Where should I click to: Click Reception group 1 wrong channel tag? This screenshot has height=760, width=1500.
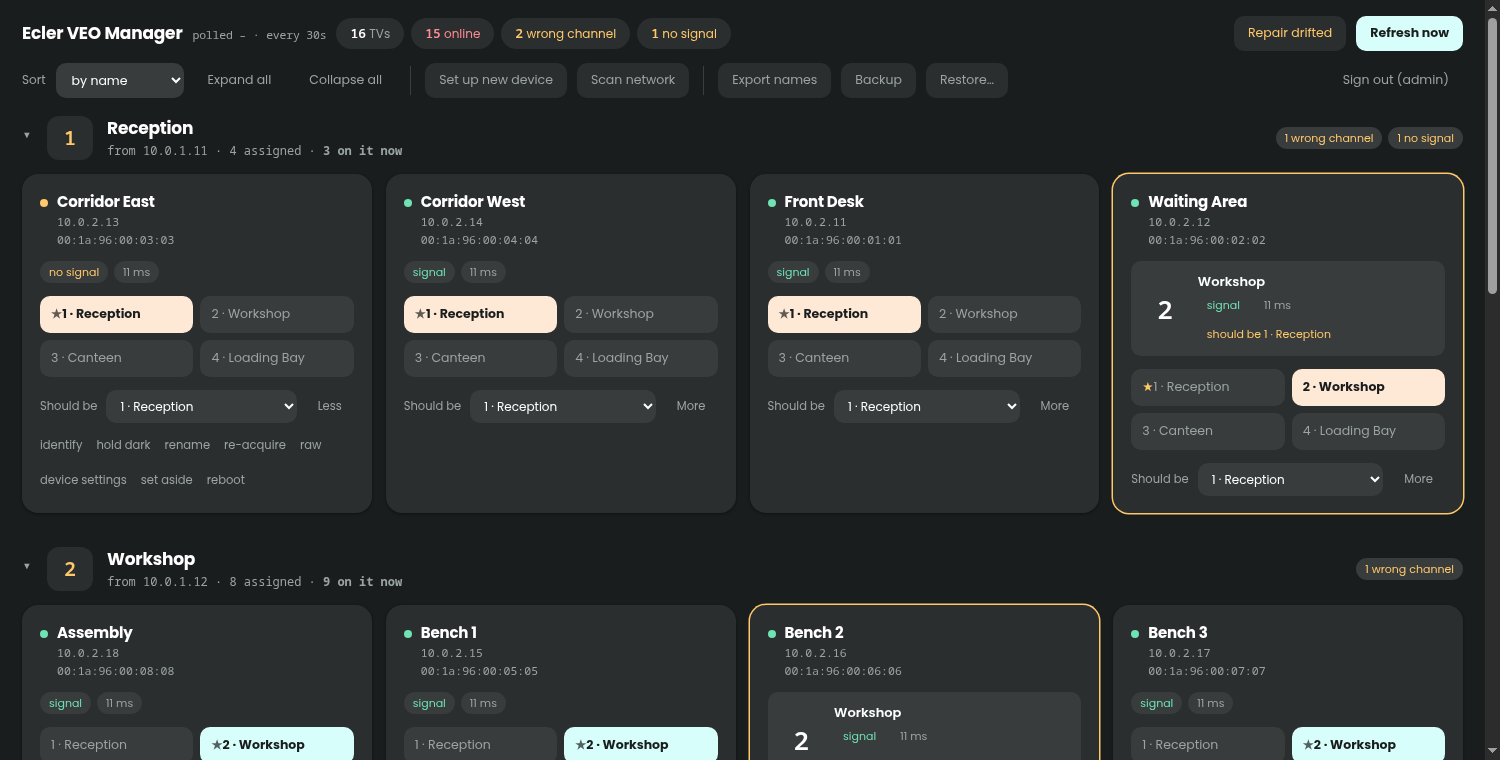pos(1329,138)
